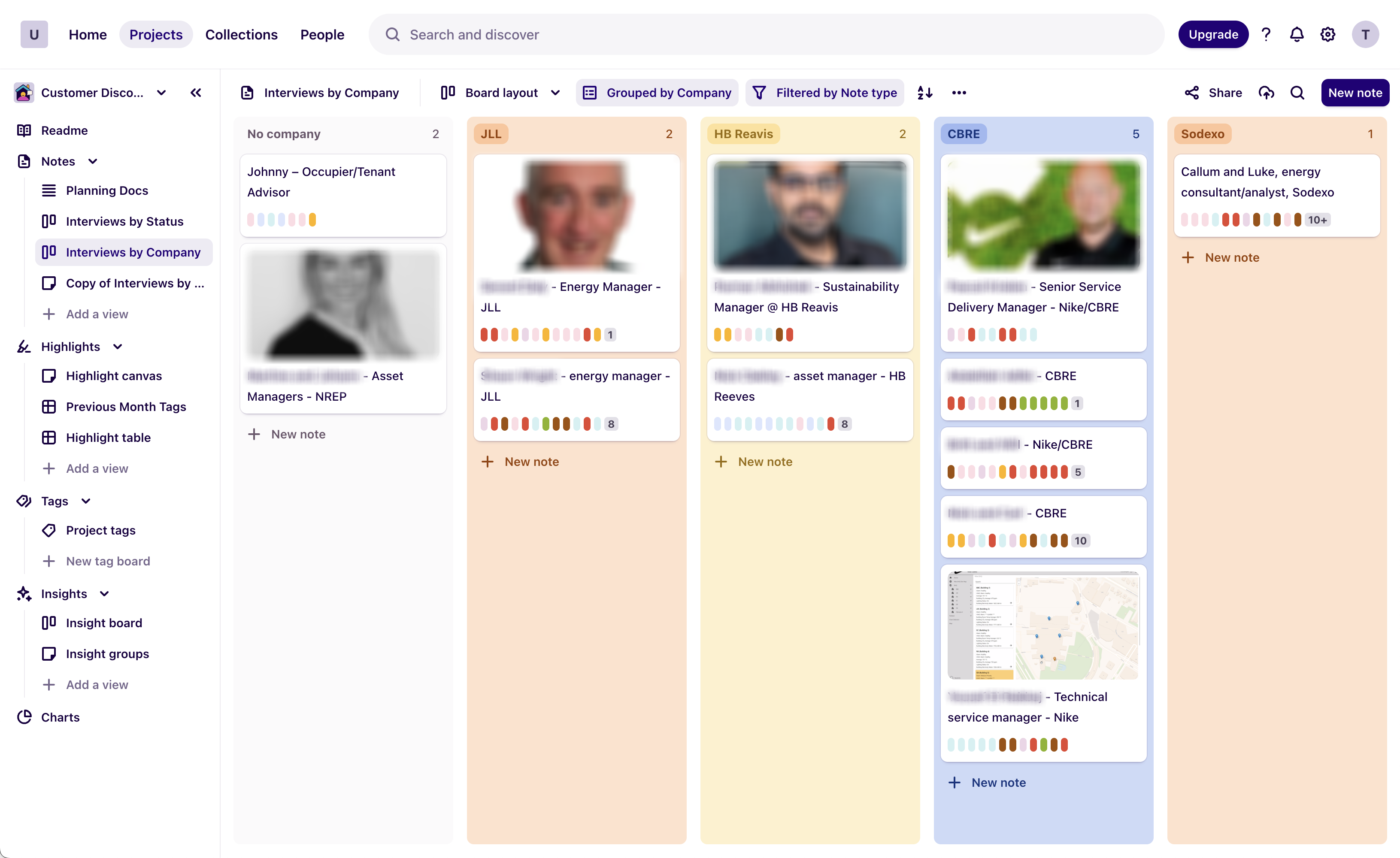Click the upload cloud icon

click(1267, 93)
